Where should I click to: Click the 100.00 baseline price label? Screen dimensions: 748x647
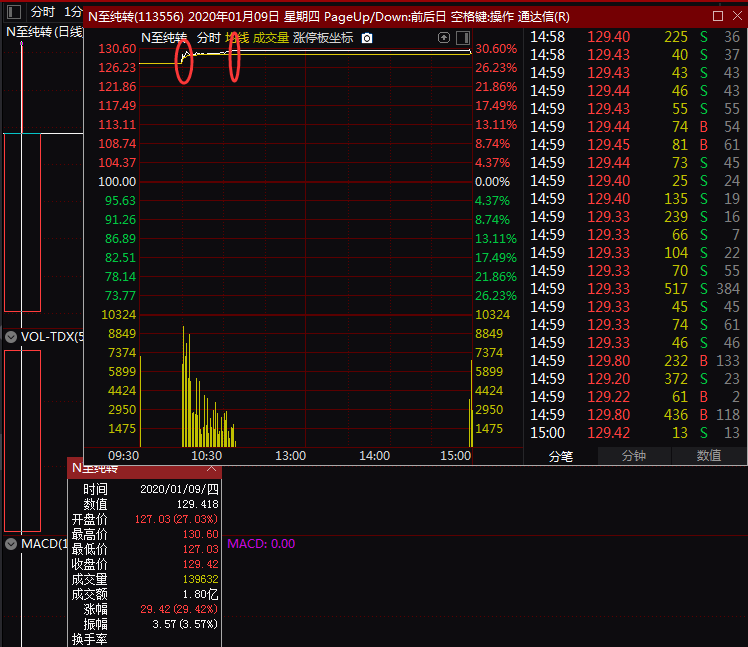117,182
